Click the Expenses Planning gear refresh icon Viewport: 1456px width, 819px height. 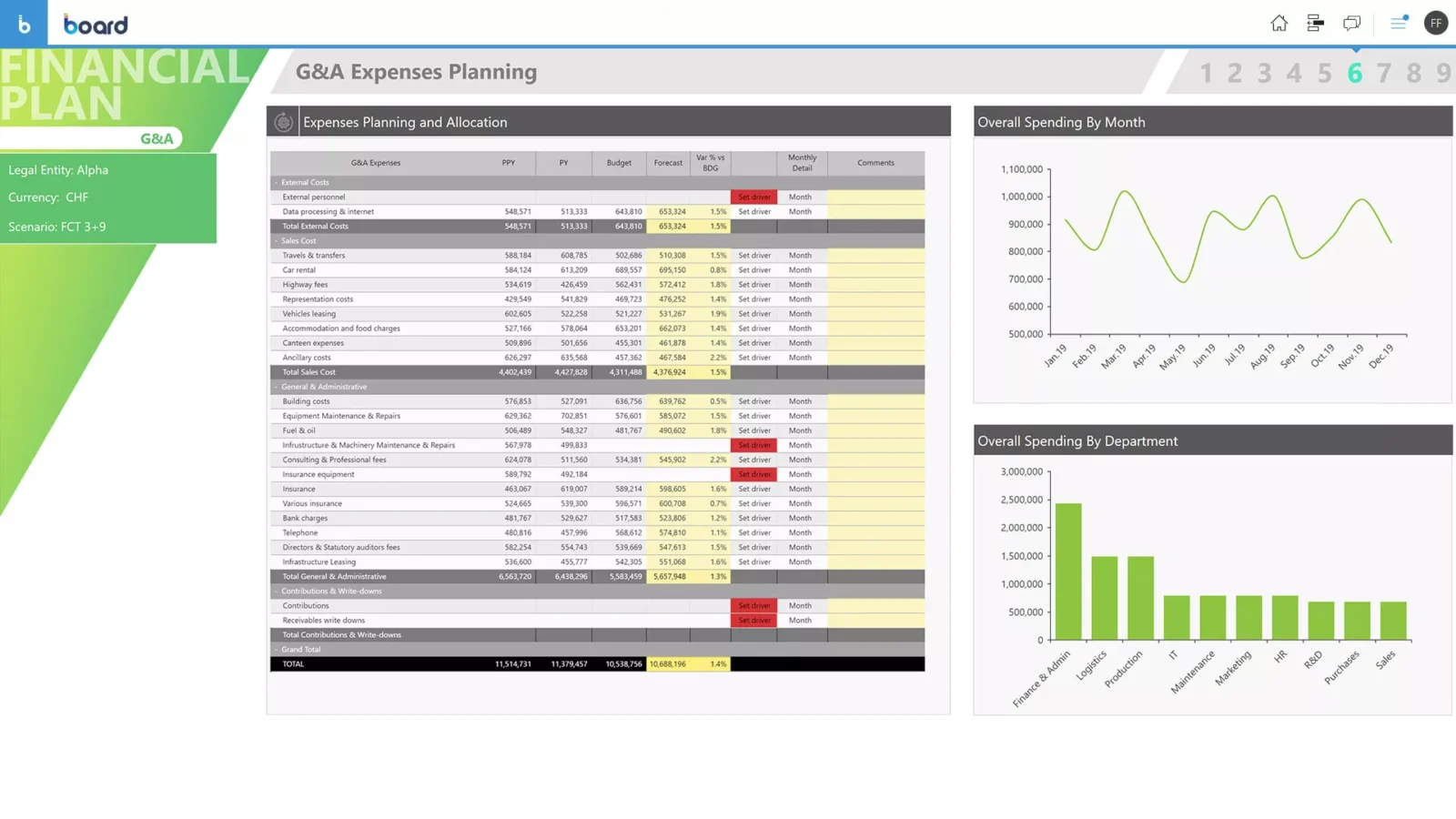tap(283, 122)
